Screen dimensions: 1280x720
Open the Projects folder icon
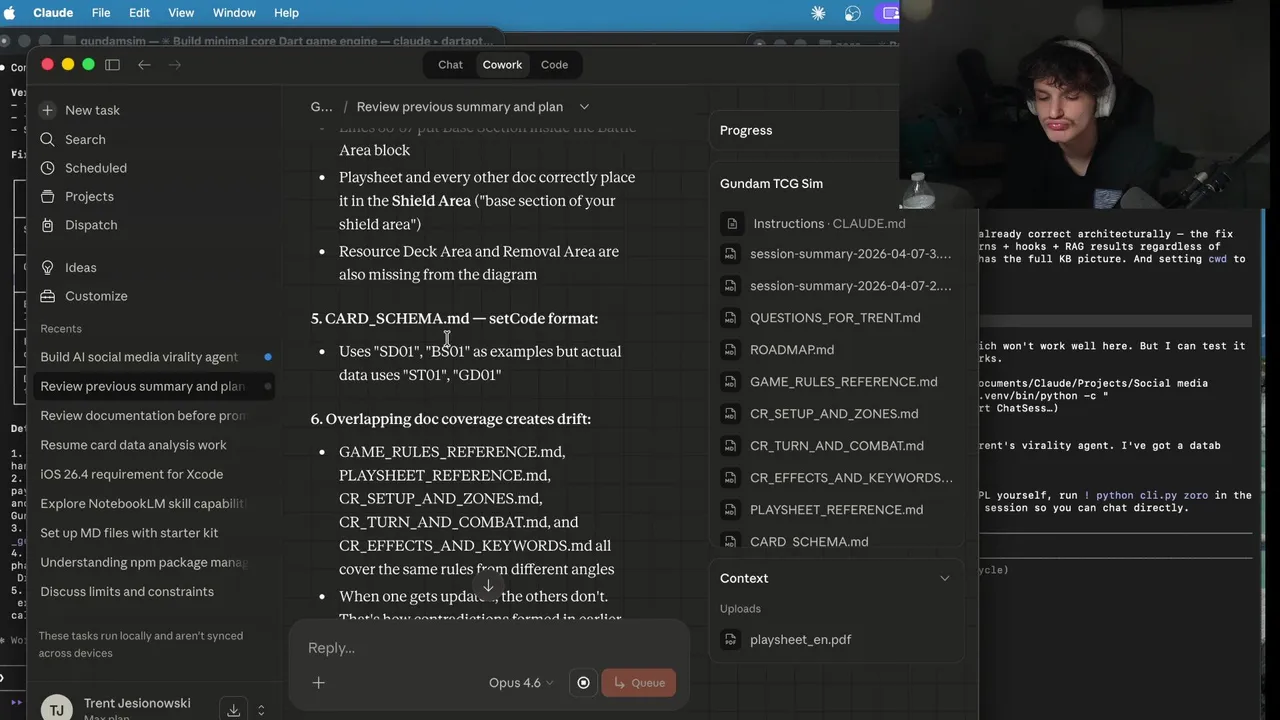[x=47, y=196]
